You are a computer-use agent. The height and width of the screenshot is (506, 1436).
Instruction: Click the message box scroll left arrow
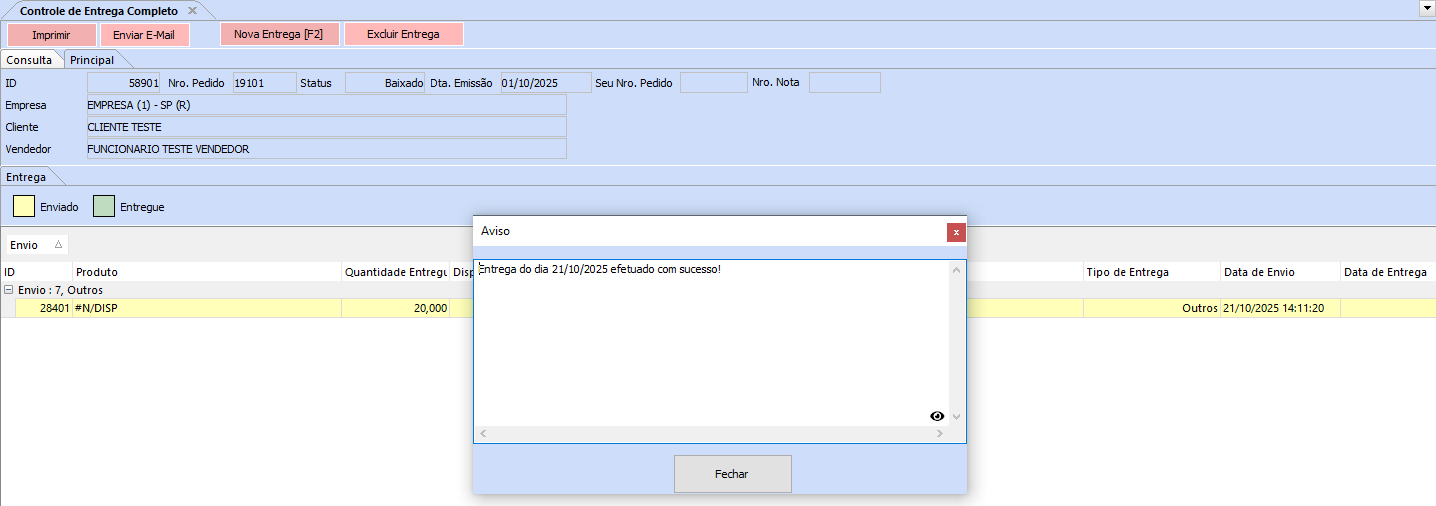point(482,434)
